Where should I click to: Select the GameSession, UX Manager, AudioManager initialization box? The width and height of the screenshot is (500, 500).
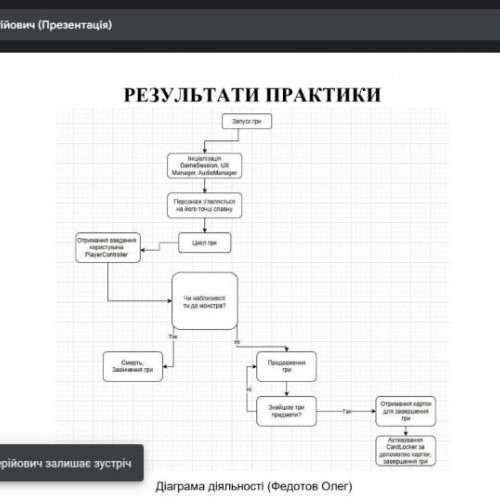point(204,166)
